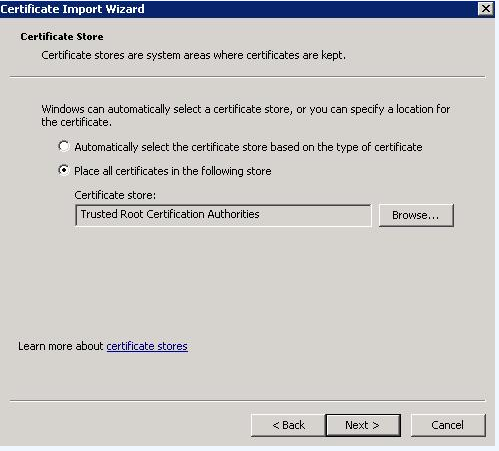Click the 'Certificate Store' heading text

click(62, 36)
